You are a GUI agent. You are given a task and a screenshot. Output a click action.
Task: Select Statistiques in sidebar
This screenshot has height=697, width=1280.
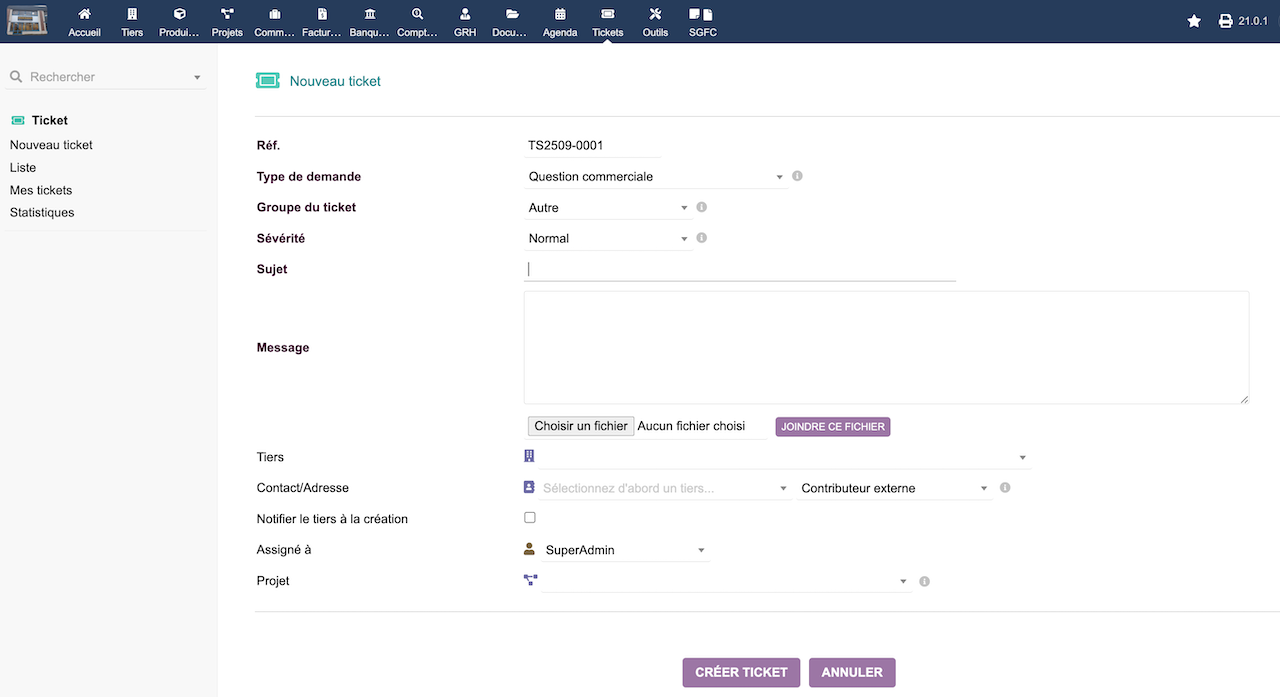click(x=42, y=212)
